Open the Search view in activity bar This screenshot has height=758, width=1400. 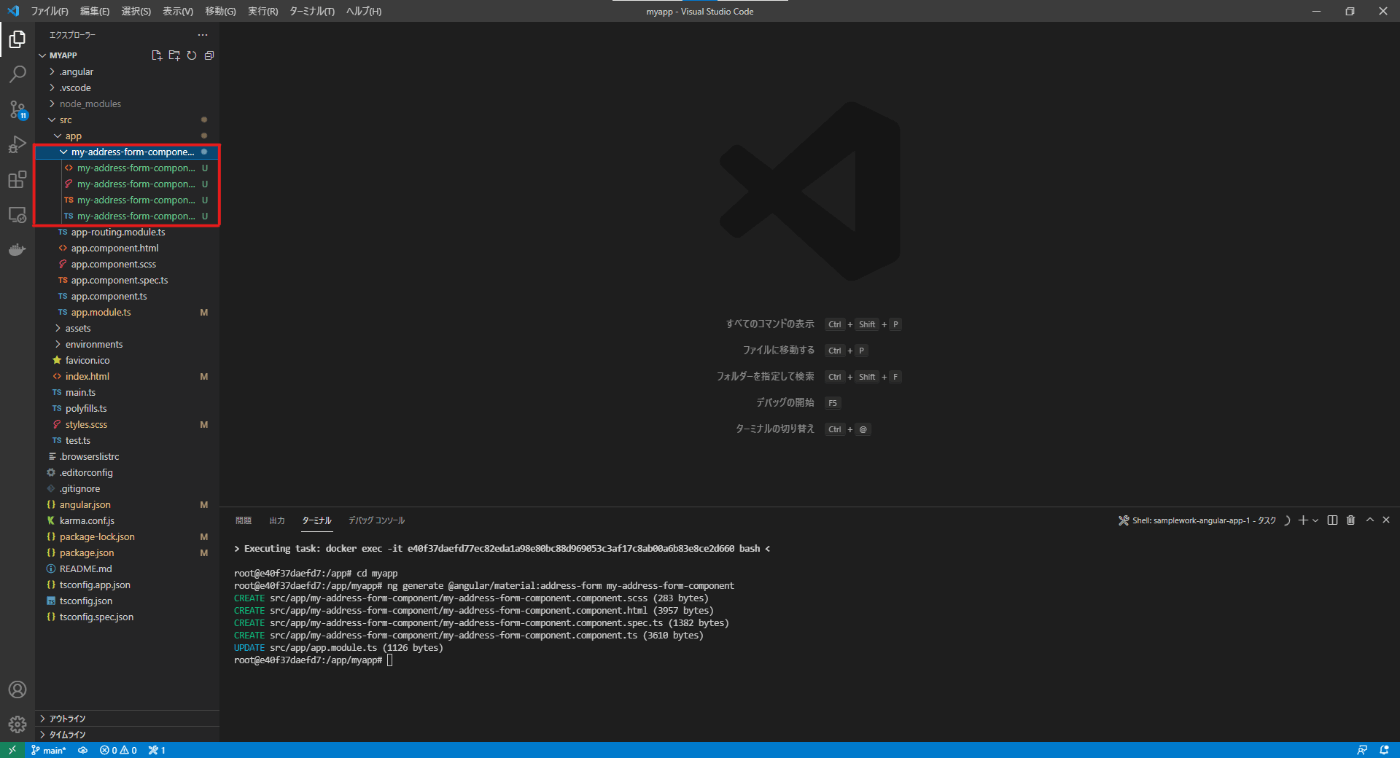17,75
